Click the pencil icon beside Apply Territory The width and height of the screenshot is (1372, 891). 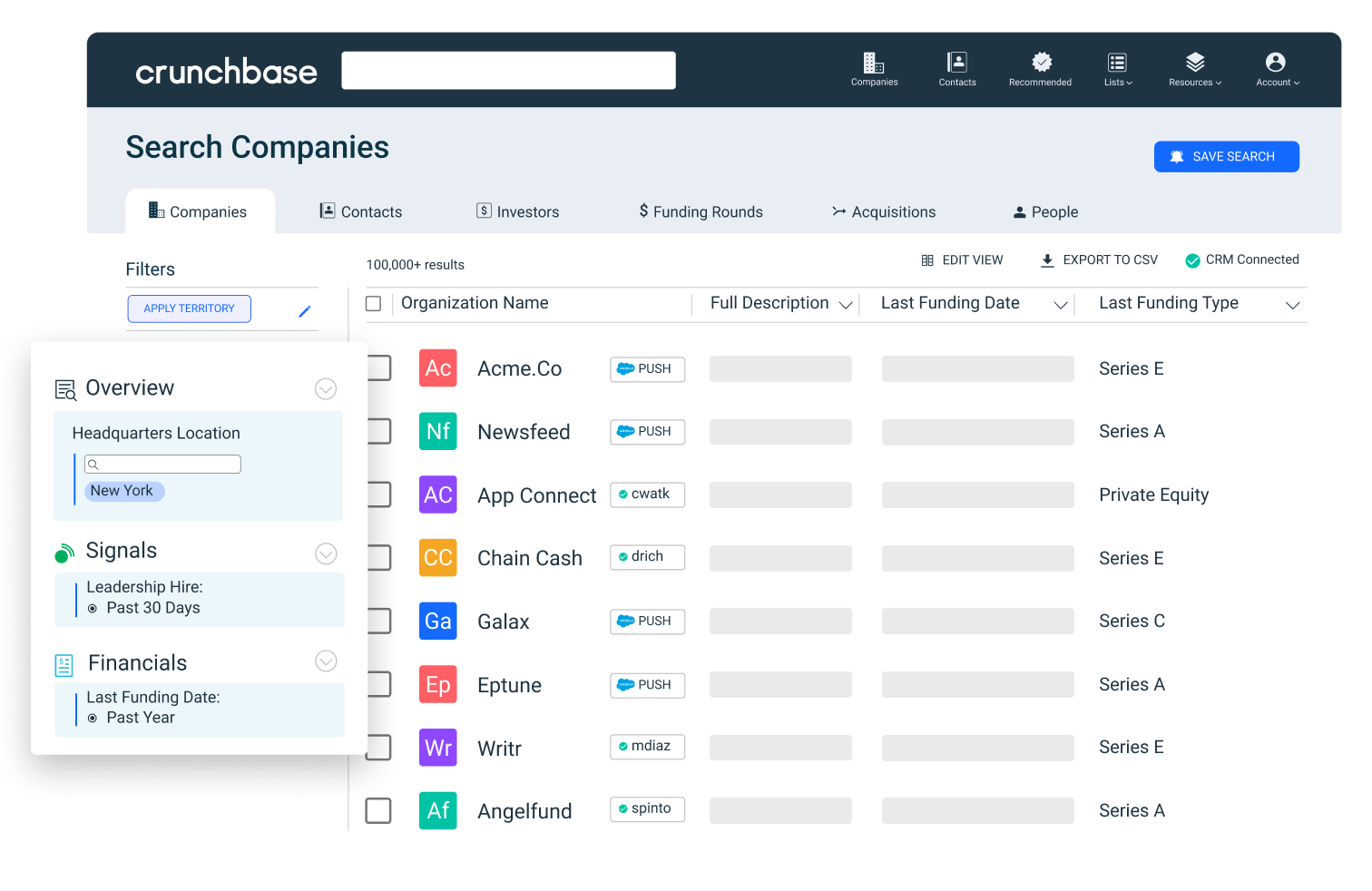305,310
